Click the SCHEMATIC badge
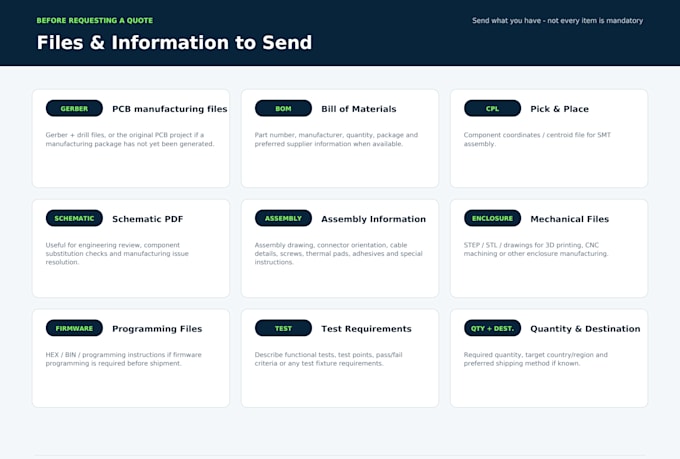 click(74, 218)
